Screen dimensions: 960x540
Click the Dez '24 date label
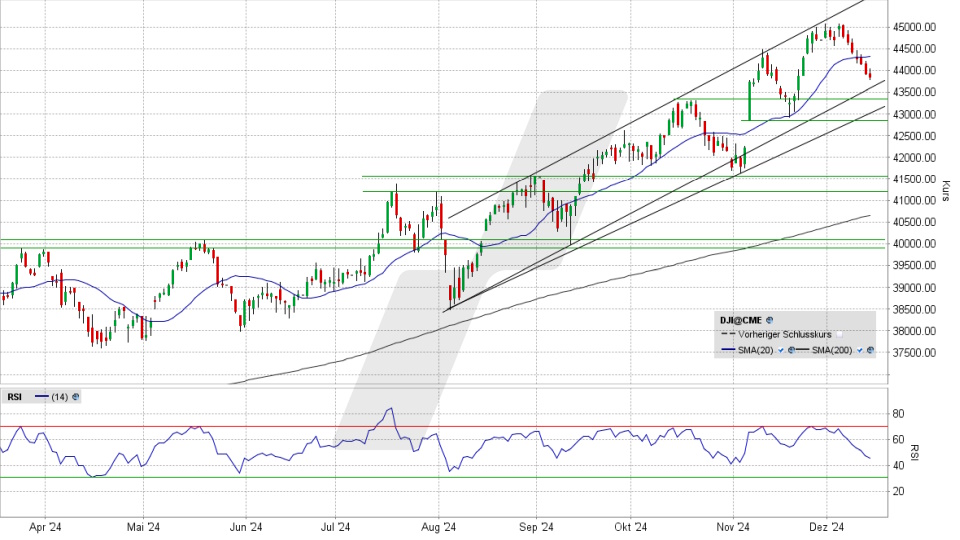[827, 527]
